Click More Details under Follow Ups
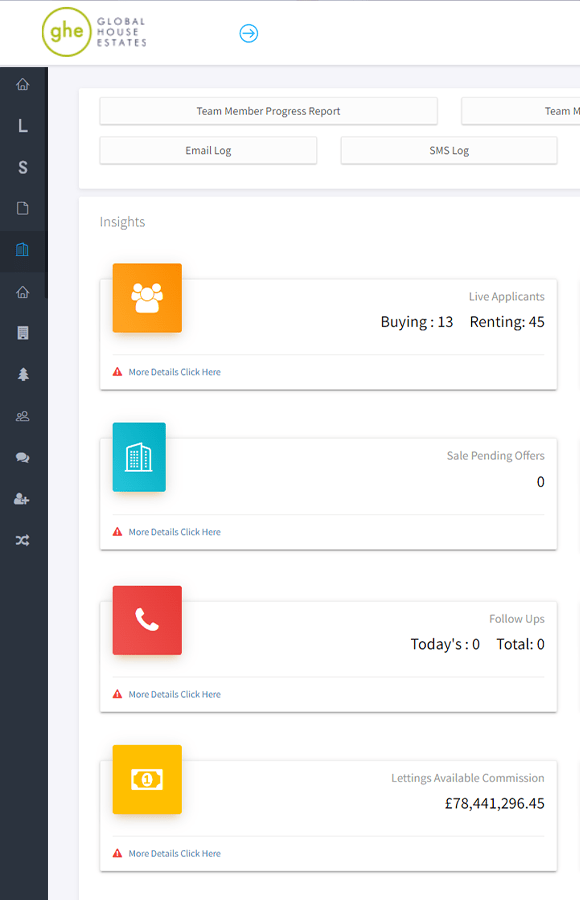 (174, 695)
